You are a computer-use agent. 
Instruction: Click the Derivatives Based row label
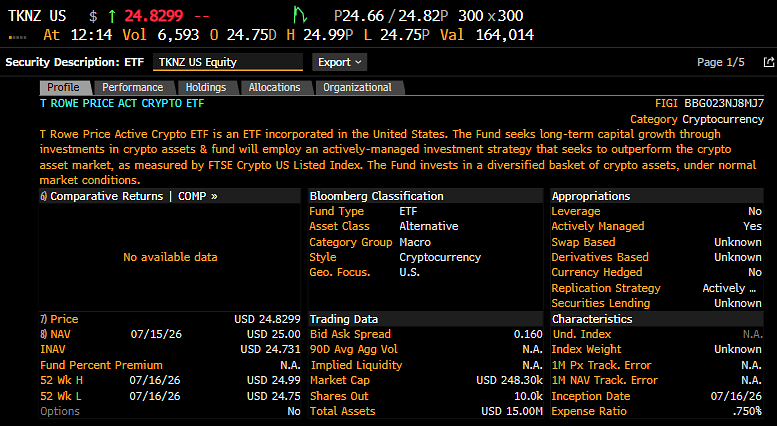coord(600,257)
